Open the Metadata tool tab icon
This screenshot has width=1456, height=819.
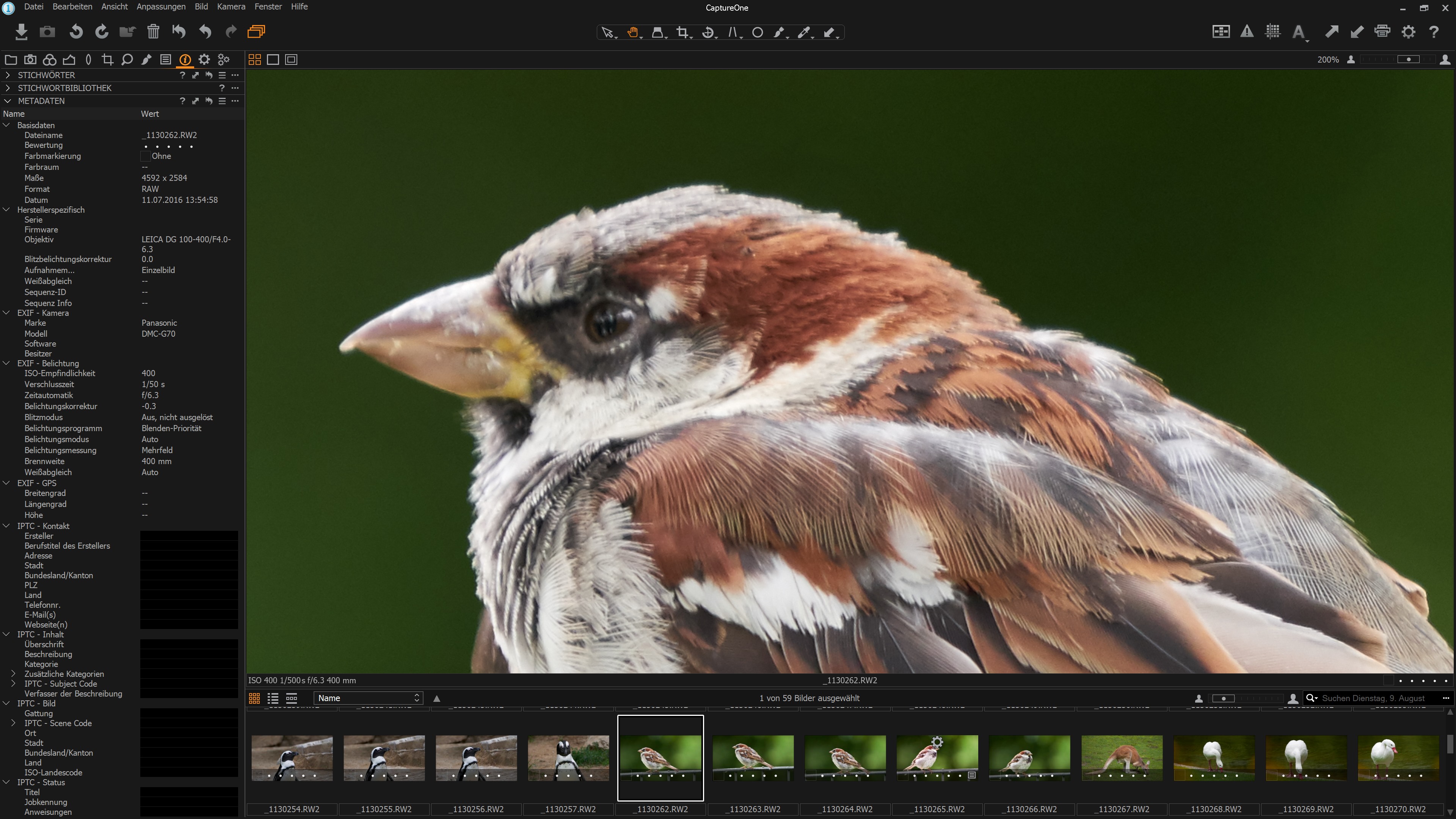click(x=185, y=60)
